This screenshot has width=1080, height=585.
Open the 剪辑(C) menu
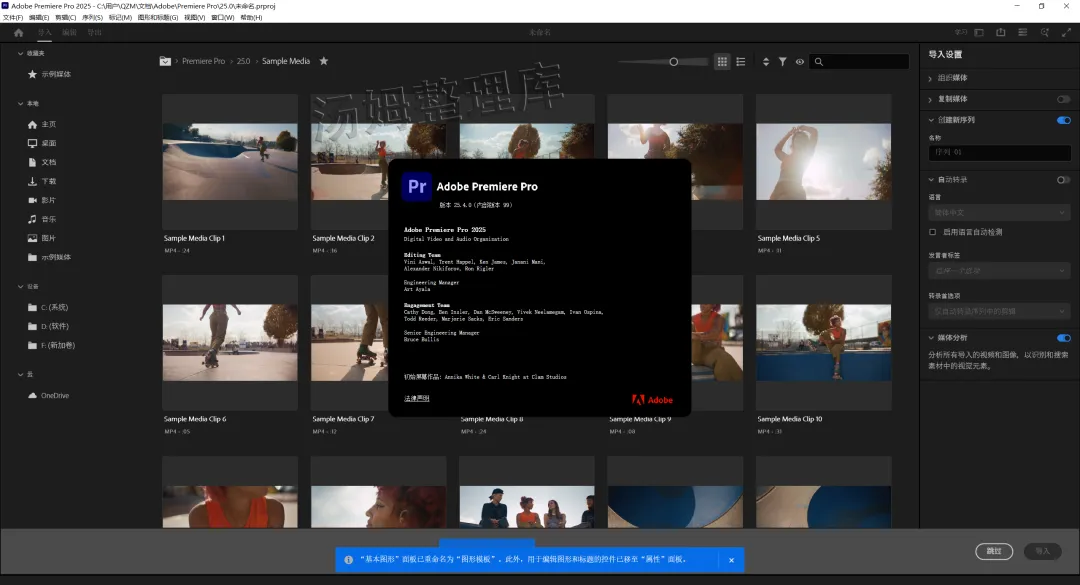tap(65, 17)
